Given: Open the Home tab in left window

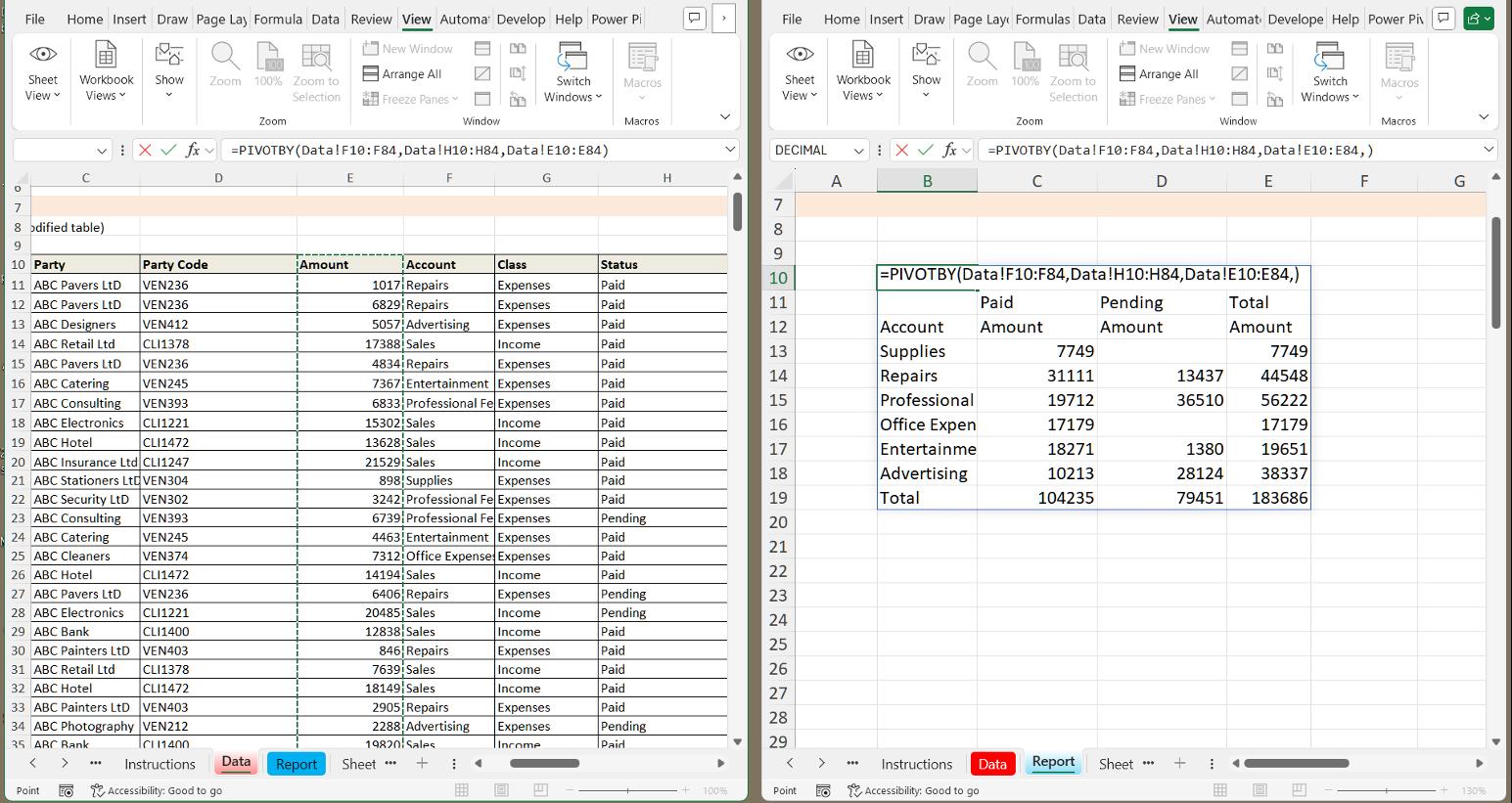Looking at the screenshot, I should tap(85, 20).
